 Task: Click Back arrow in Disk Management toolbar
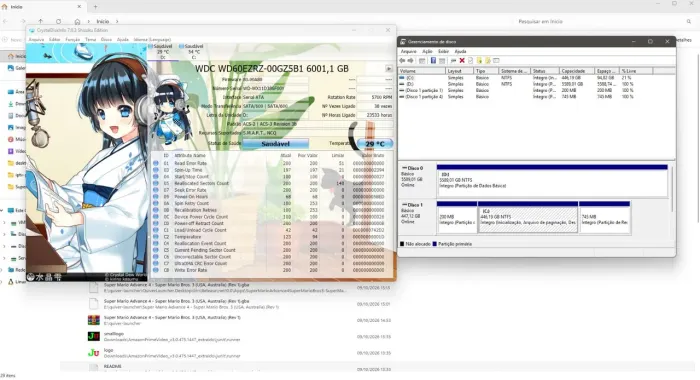coord(402,61)
